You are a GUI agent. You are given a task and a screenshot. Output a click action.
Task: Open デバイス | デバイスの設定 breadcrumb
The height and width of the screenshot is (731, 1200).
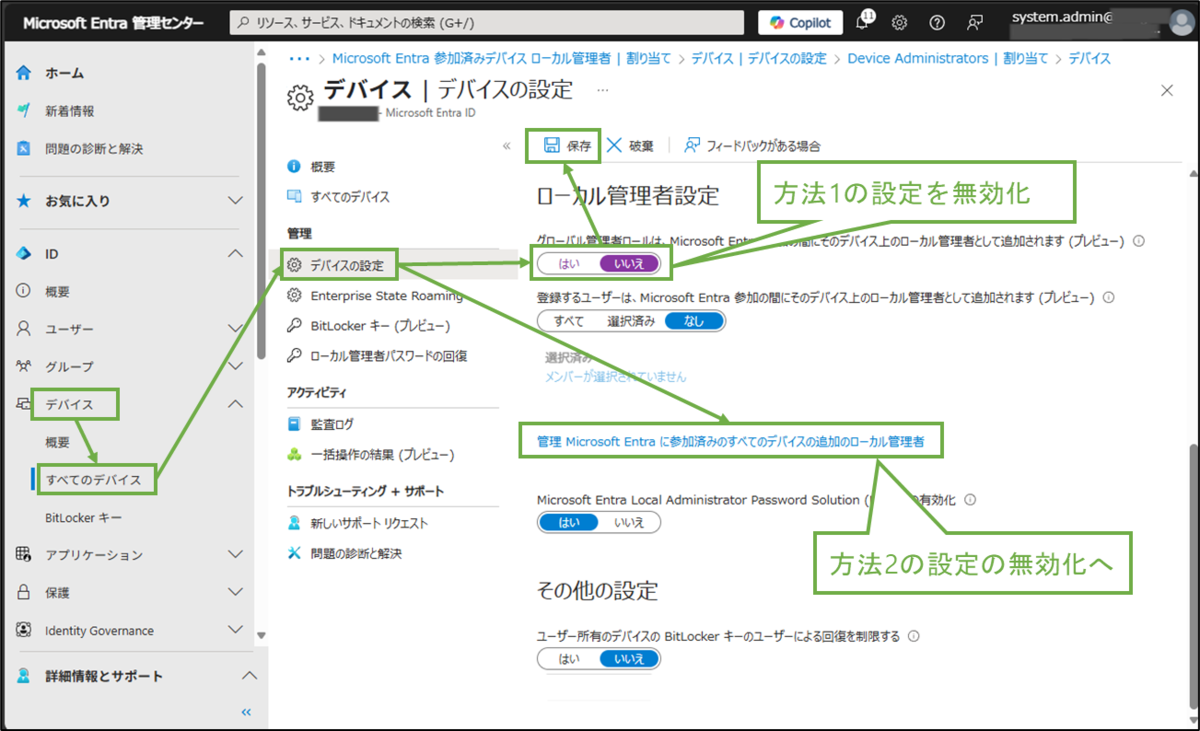(758, 58)
